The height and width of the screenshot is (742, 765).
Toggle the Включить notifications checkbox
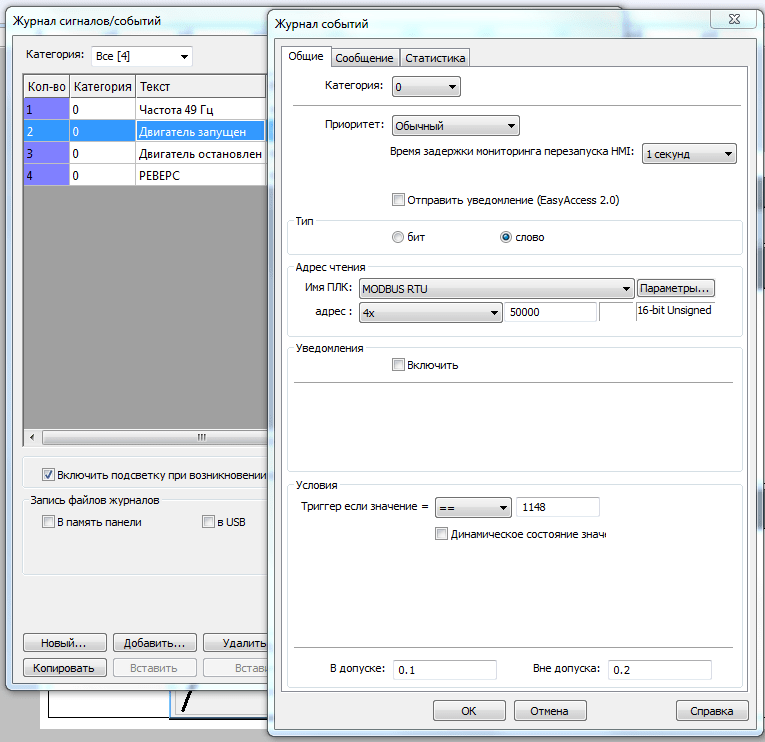click(399, 365)
